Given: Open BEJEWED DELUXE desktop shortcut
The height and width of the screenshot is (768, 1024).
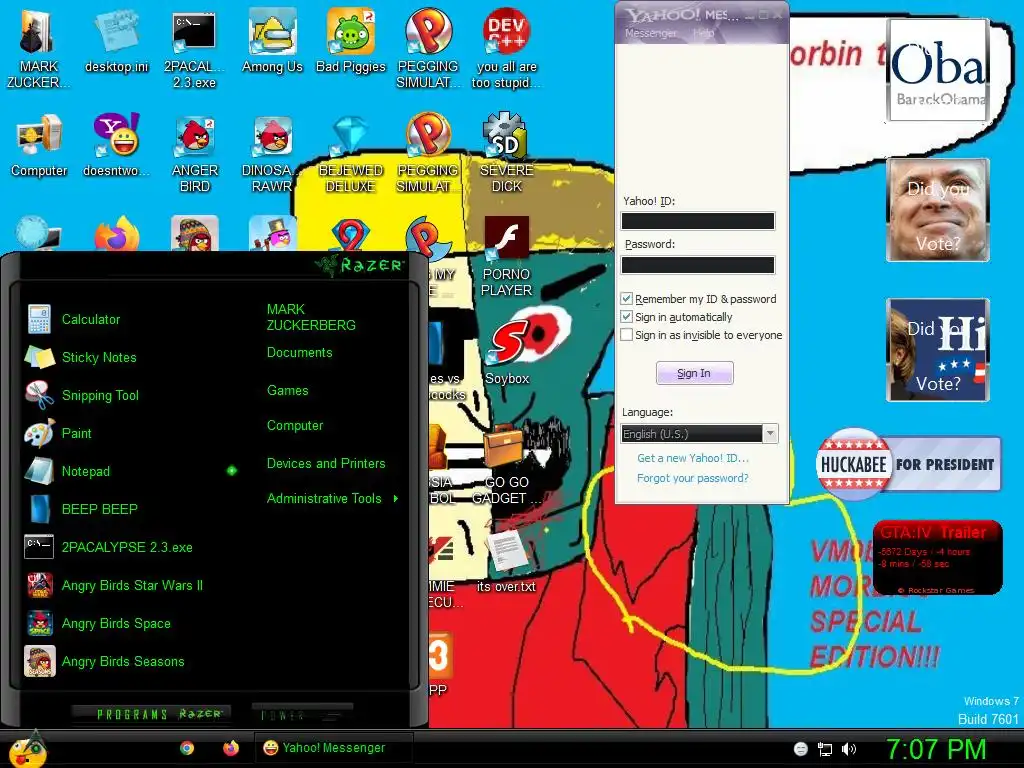Looking at the screenshot, I should coord(351,153).
